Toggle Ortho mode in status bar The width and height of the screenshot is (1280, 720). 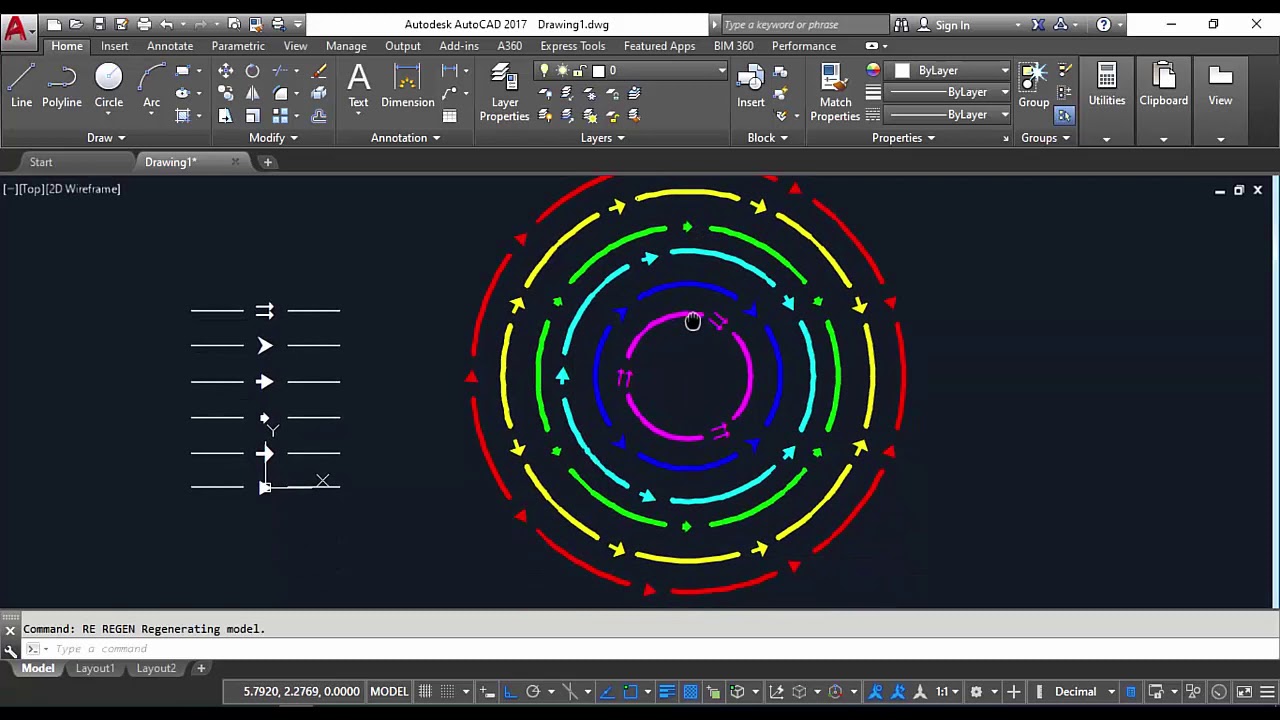pos(510,691)
